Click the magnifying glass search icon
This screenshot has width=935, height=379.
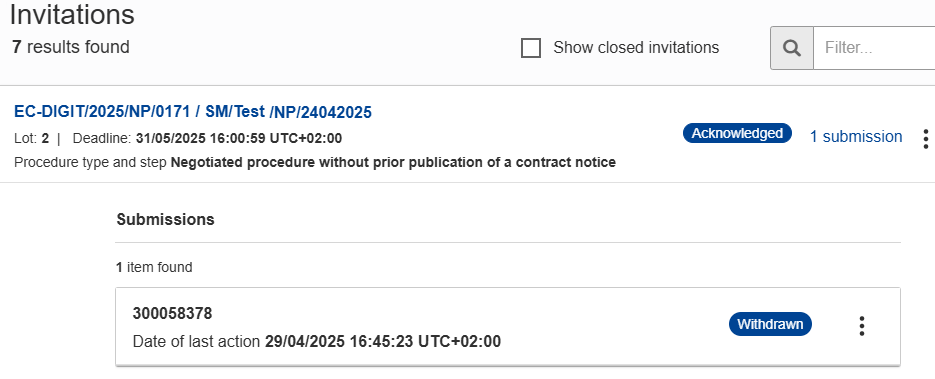point(792,48)
